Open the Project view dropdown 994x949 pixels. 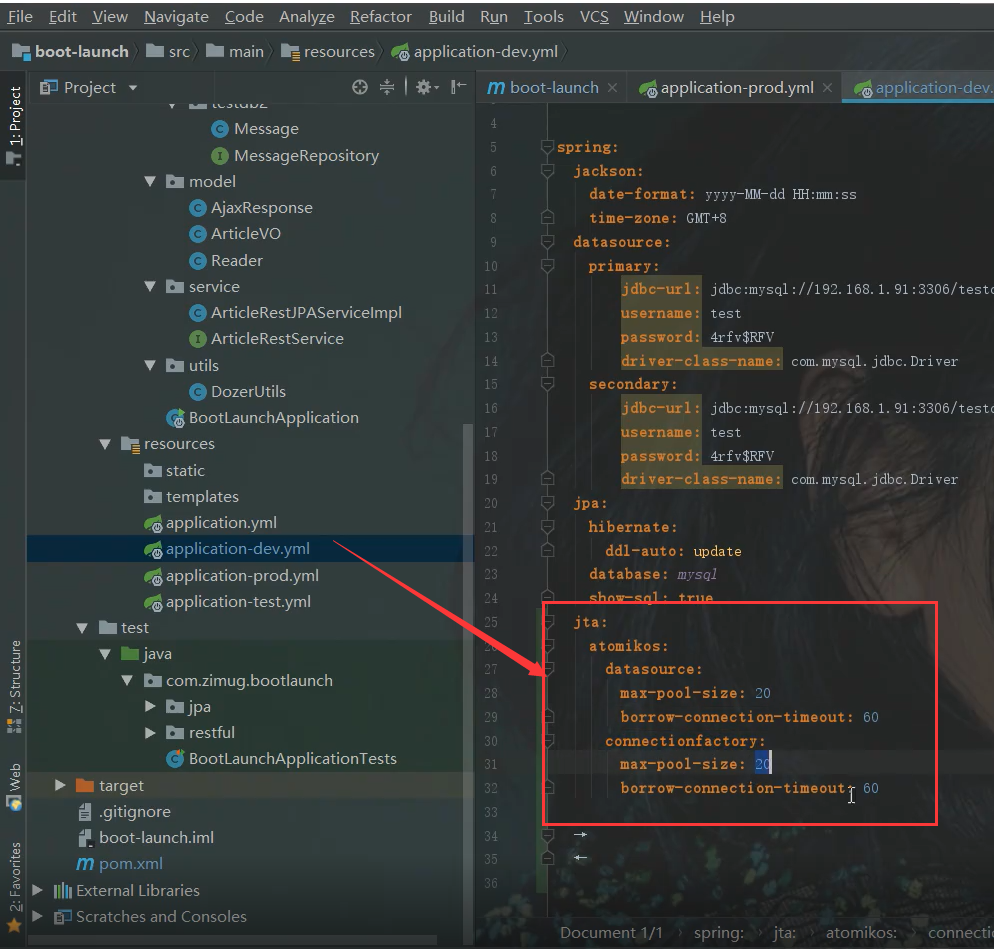pos(133,87)
